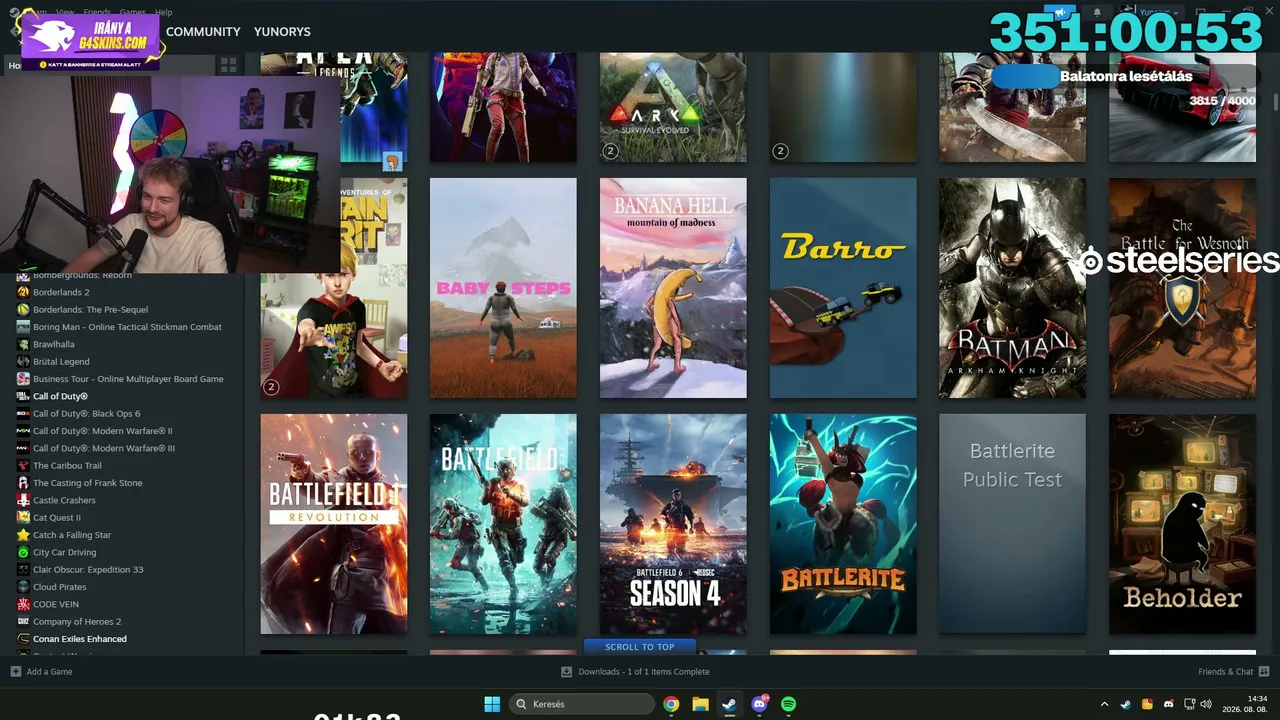Screen dimensions: 1280x720
Task: Select "Call of Duty®" in game list
Action: (x=60, y=396)
